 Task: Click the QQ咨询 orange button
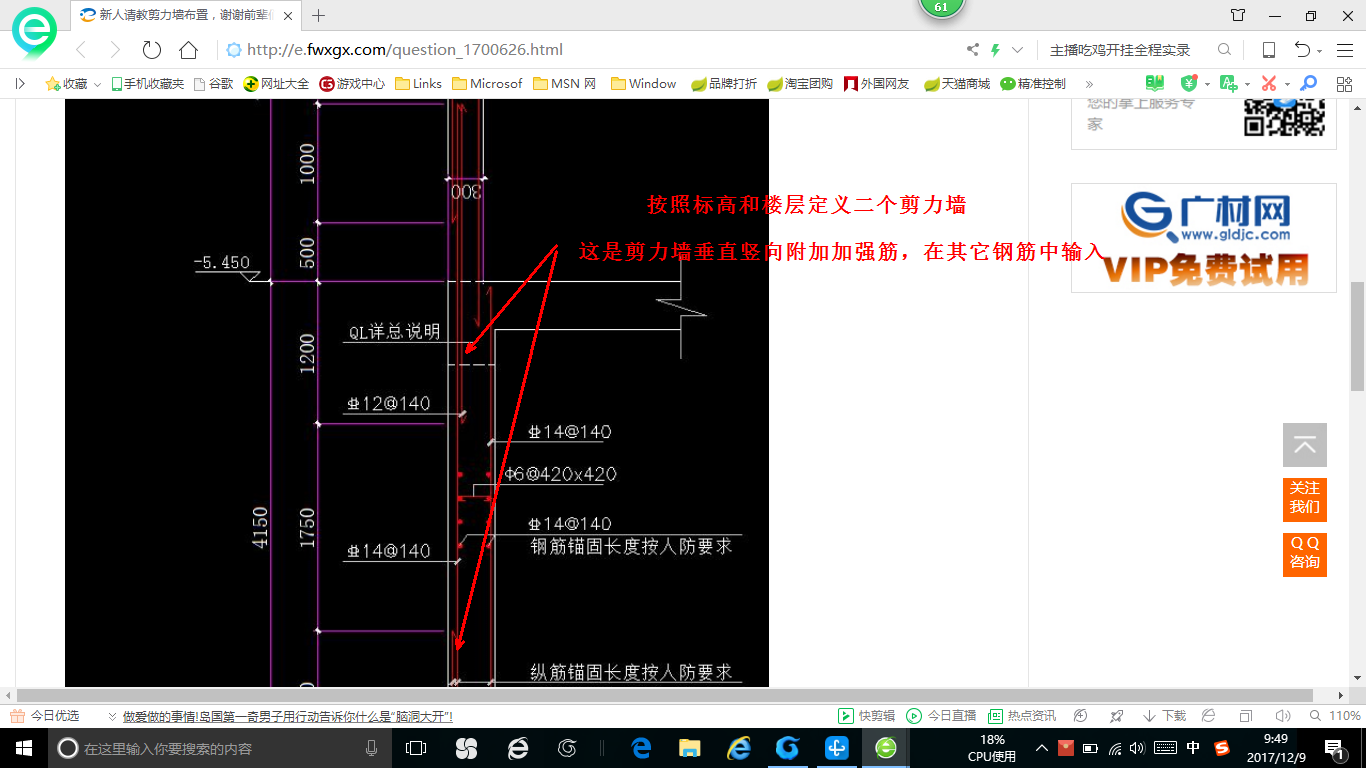tap(1305, 553)
